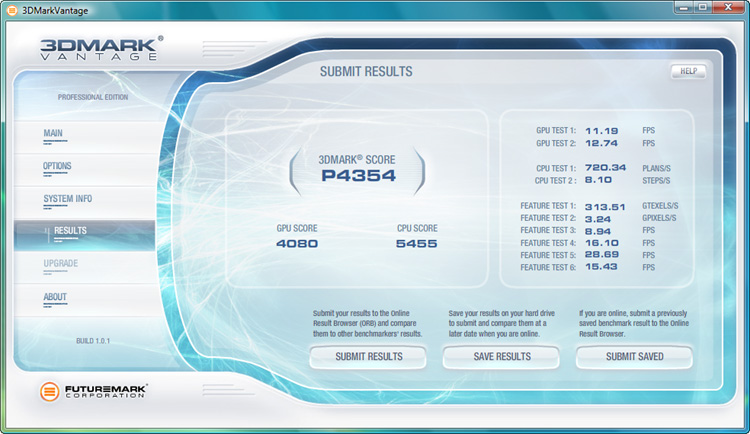
Task: Click the GPU score 4080 value
Action: tap(297, 244)
